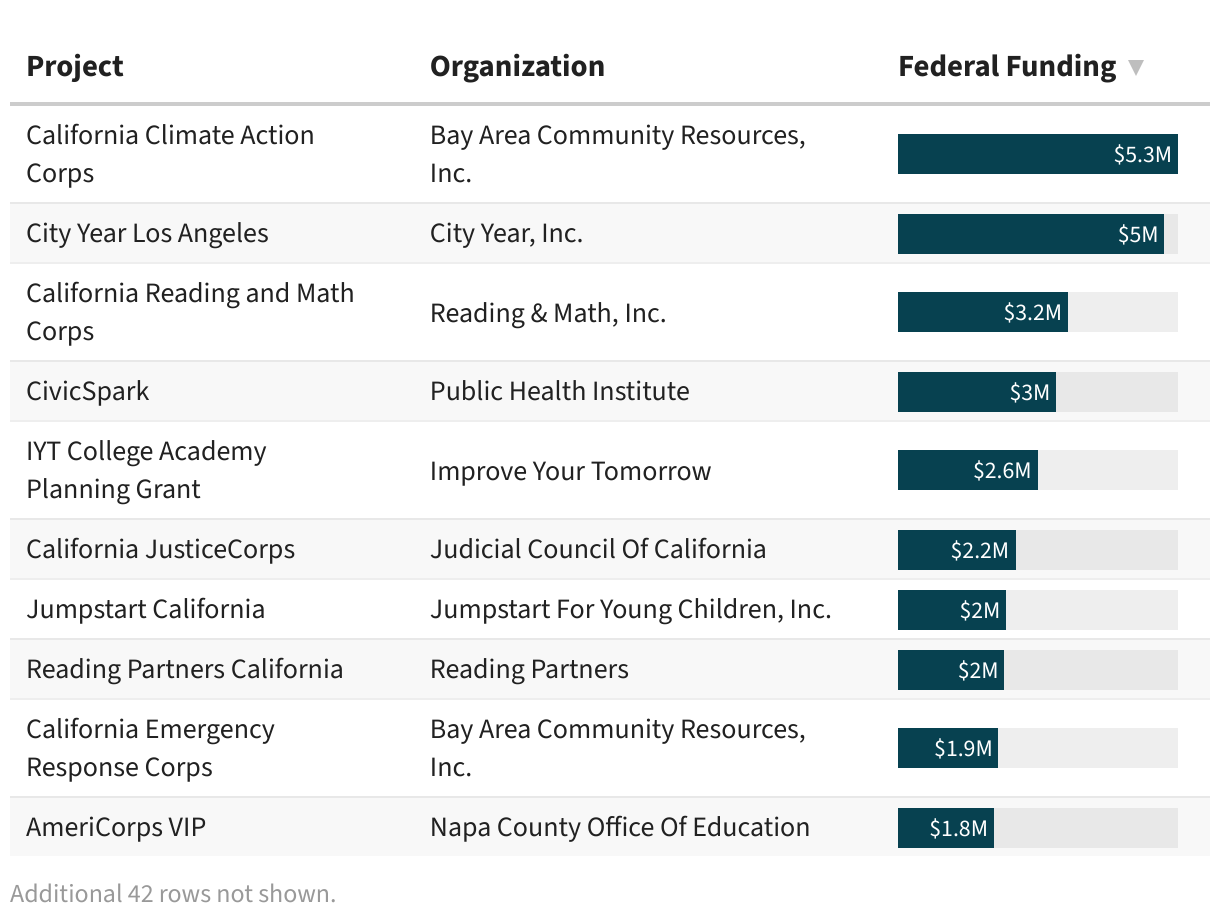Click the $2.6M IYT funding bar

(x=967, y=470)
